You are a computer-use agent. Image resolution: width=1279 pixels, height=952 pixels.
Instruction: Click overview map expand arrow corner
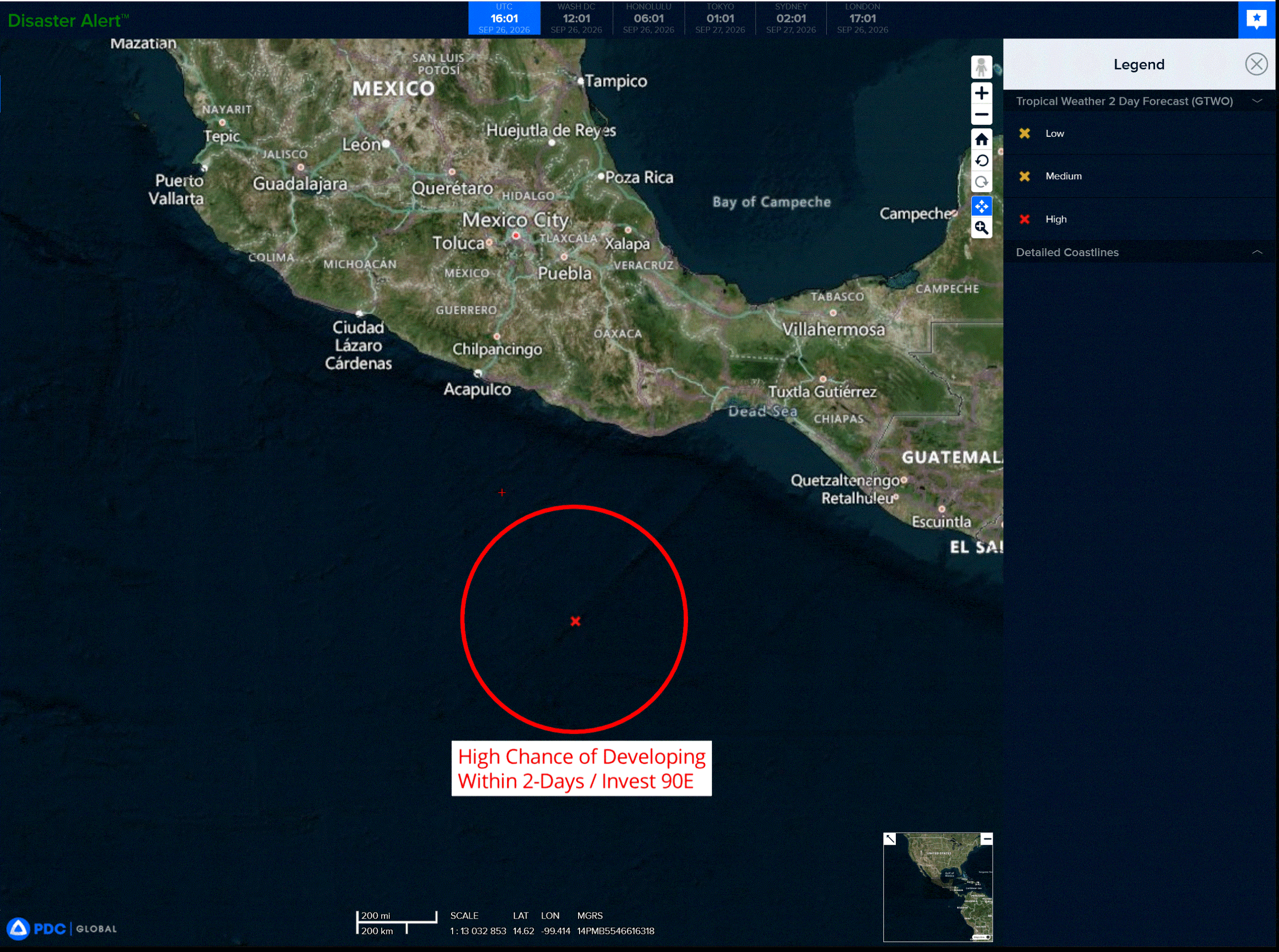pyautogui.click(x=889, y=839)
